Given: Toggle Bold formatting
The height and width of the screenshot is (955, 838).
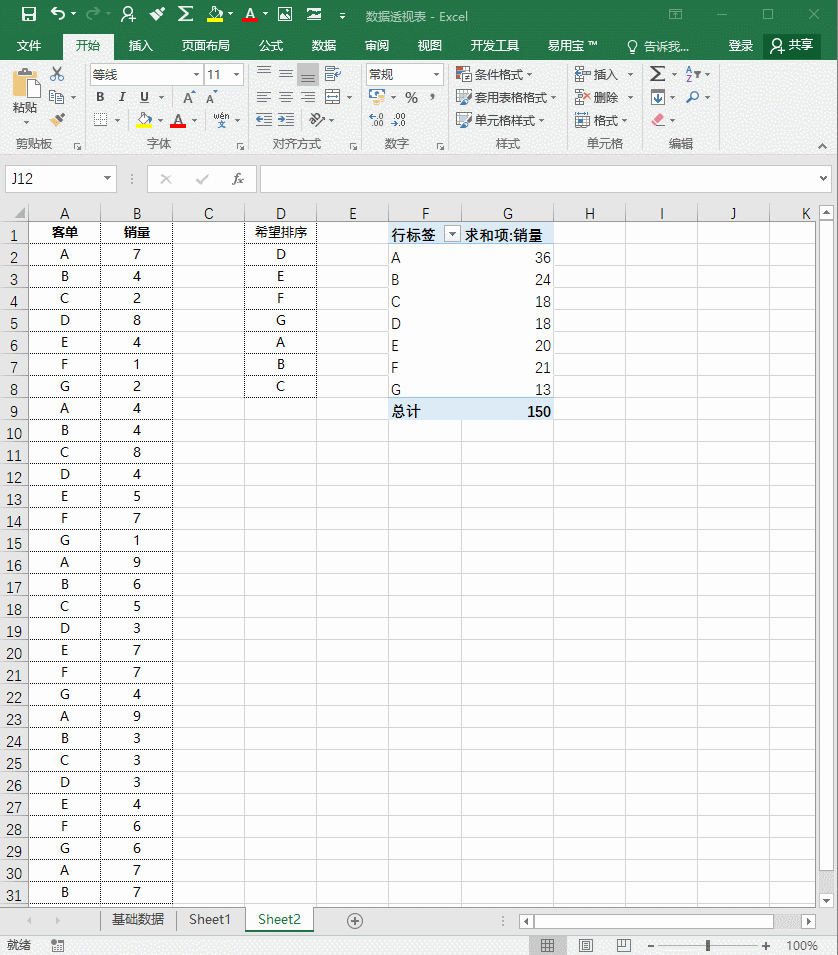Looking at the screenshot, I should (100, 97).
